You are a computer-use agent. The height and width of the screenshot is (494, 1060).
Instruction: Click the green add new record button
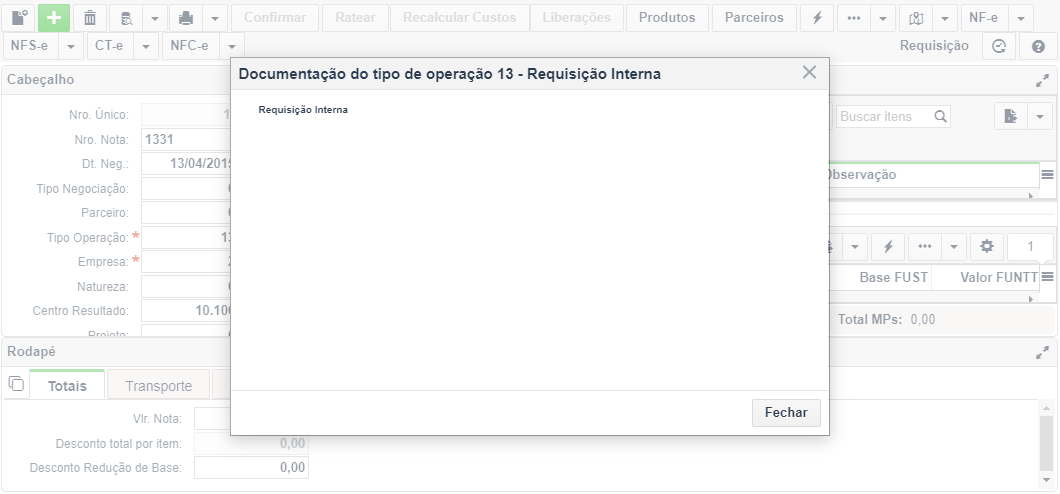(x=54, y=18)
